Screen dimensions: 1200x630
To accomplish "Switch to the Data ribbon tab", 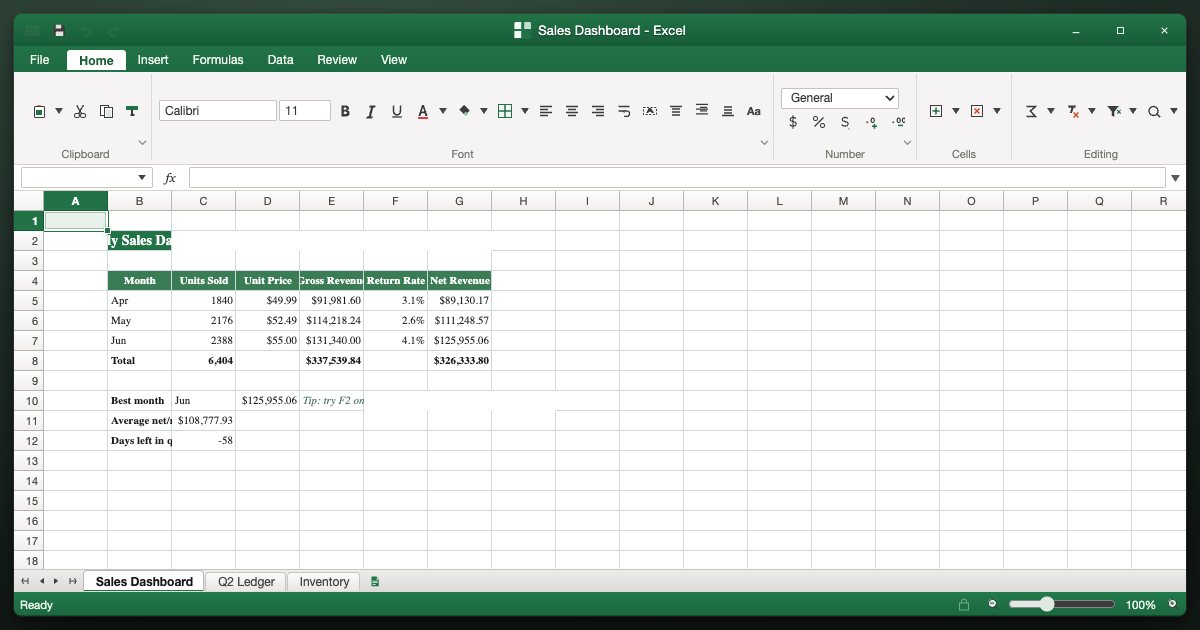I will click(x=281, y=60).
